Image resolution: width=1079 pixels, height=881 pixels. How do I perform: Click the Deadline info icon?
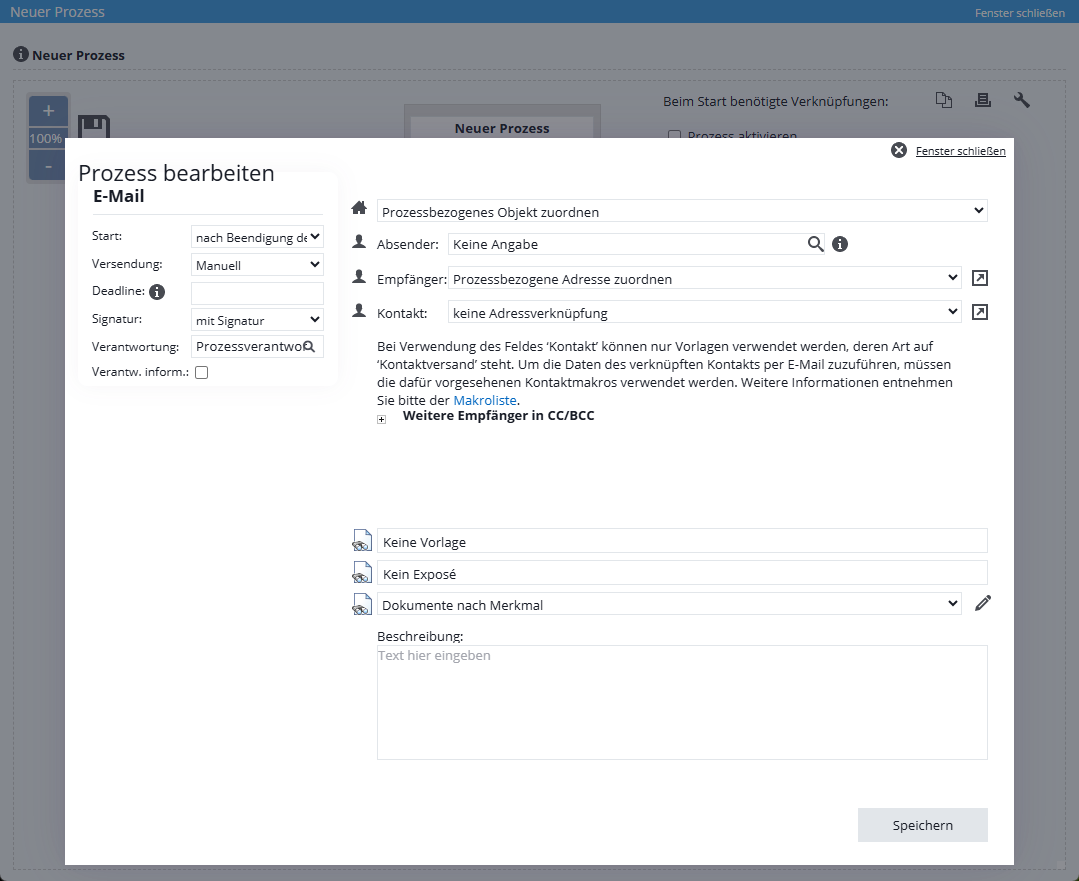click(x=157, y=292)
